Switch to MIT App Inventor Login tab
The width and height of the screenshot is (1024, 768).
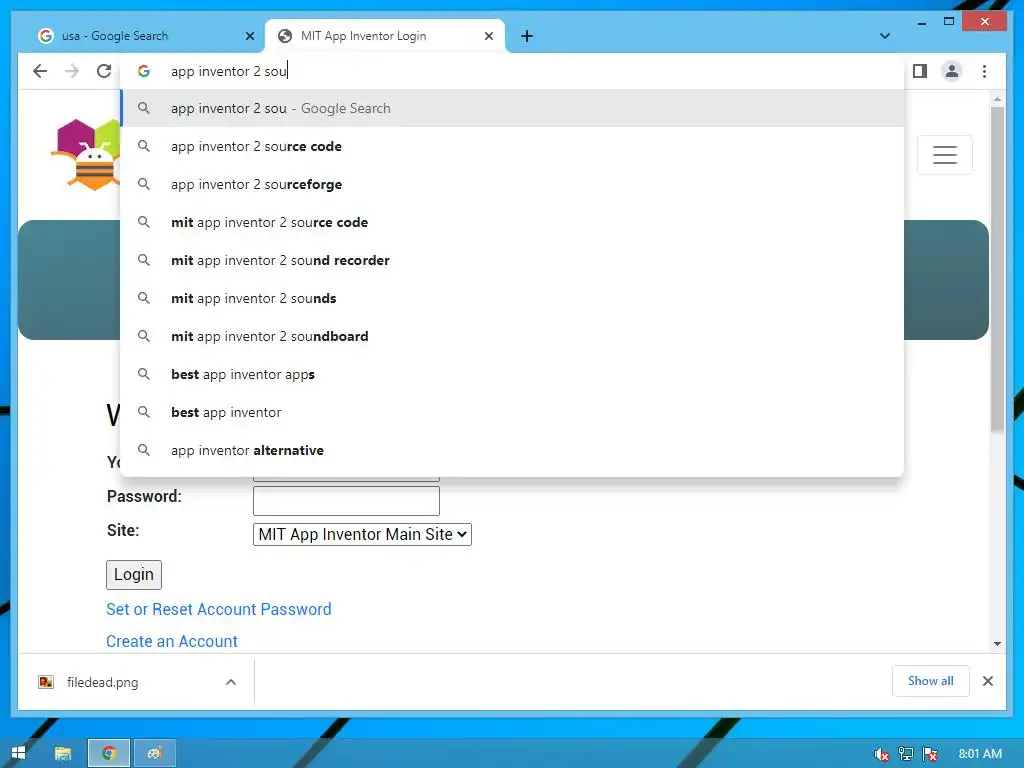coord(385,36)
